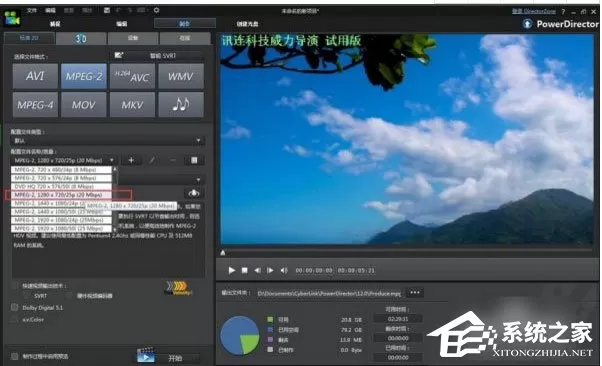Screen dimensions: 602x366
Task: Click the save project toolbar icon
Action: click(107, 10)
